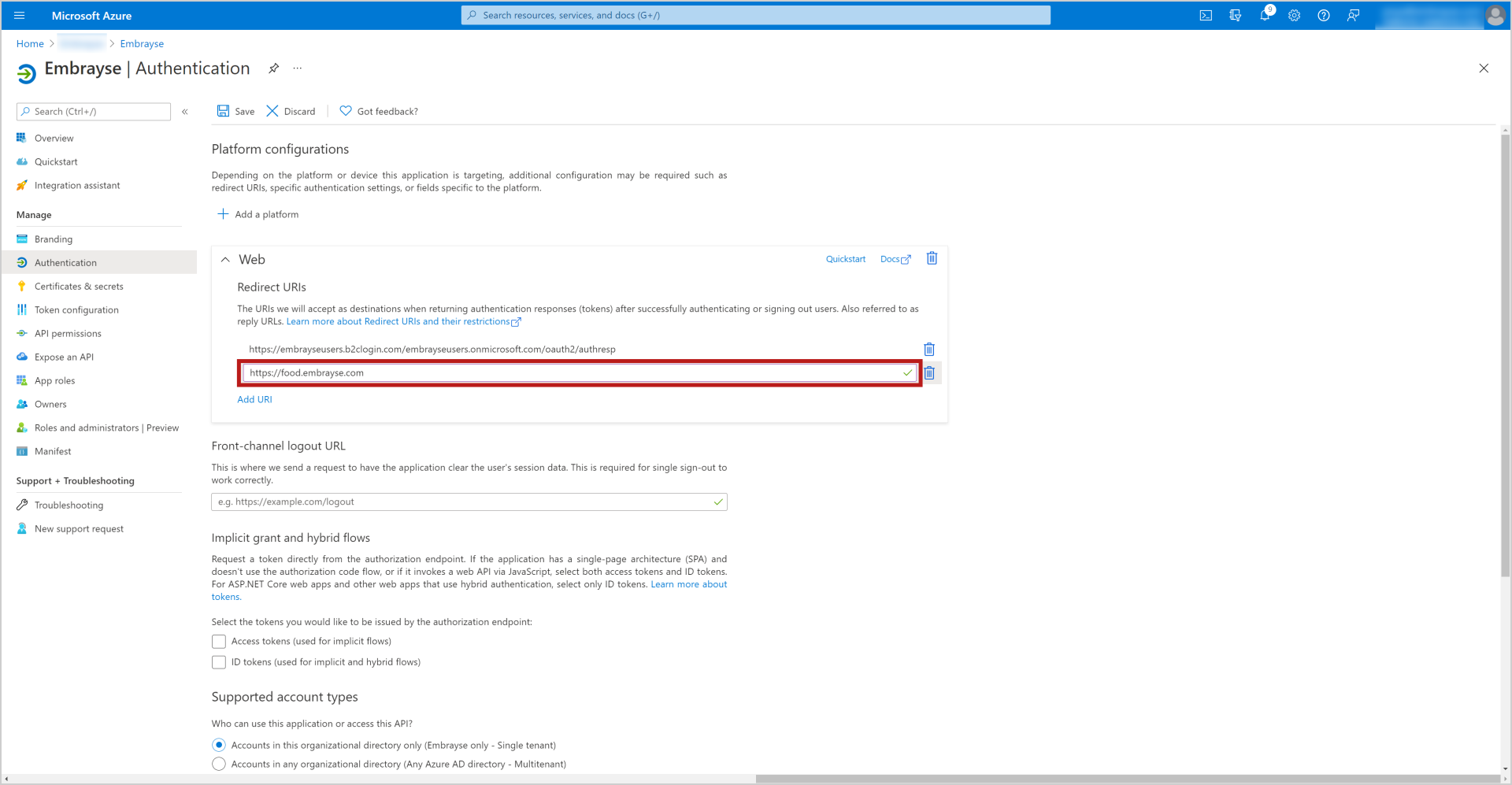Click Microsoft Azure portal title

(x=91, y=15)
